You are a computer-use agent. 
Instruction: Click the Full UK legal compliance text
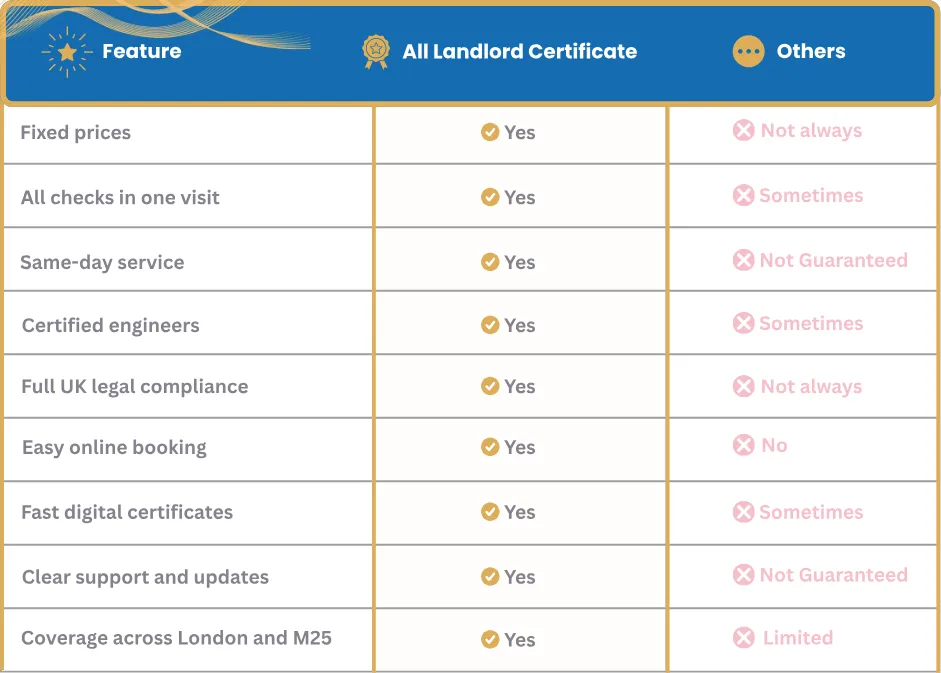click(x=134, y=387)
